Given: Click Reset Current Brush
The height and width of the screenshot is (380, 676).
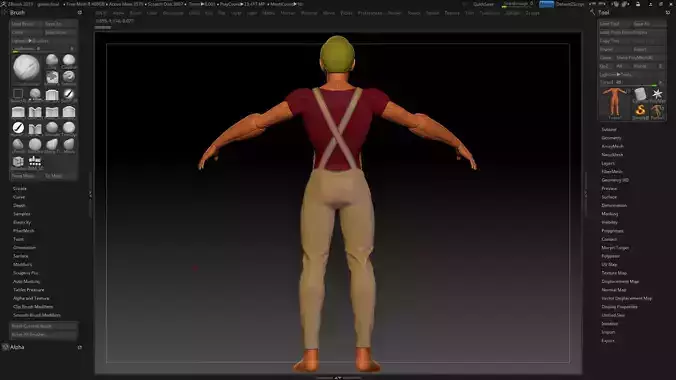Looking at the screenshot, I should point(44,327).
